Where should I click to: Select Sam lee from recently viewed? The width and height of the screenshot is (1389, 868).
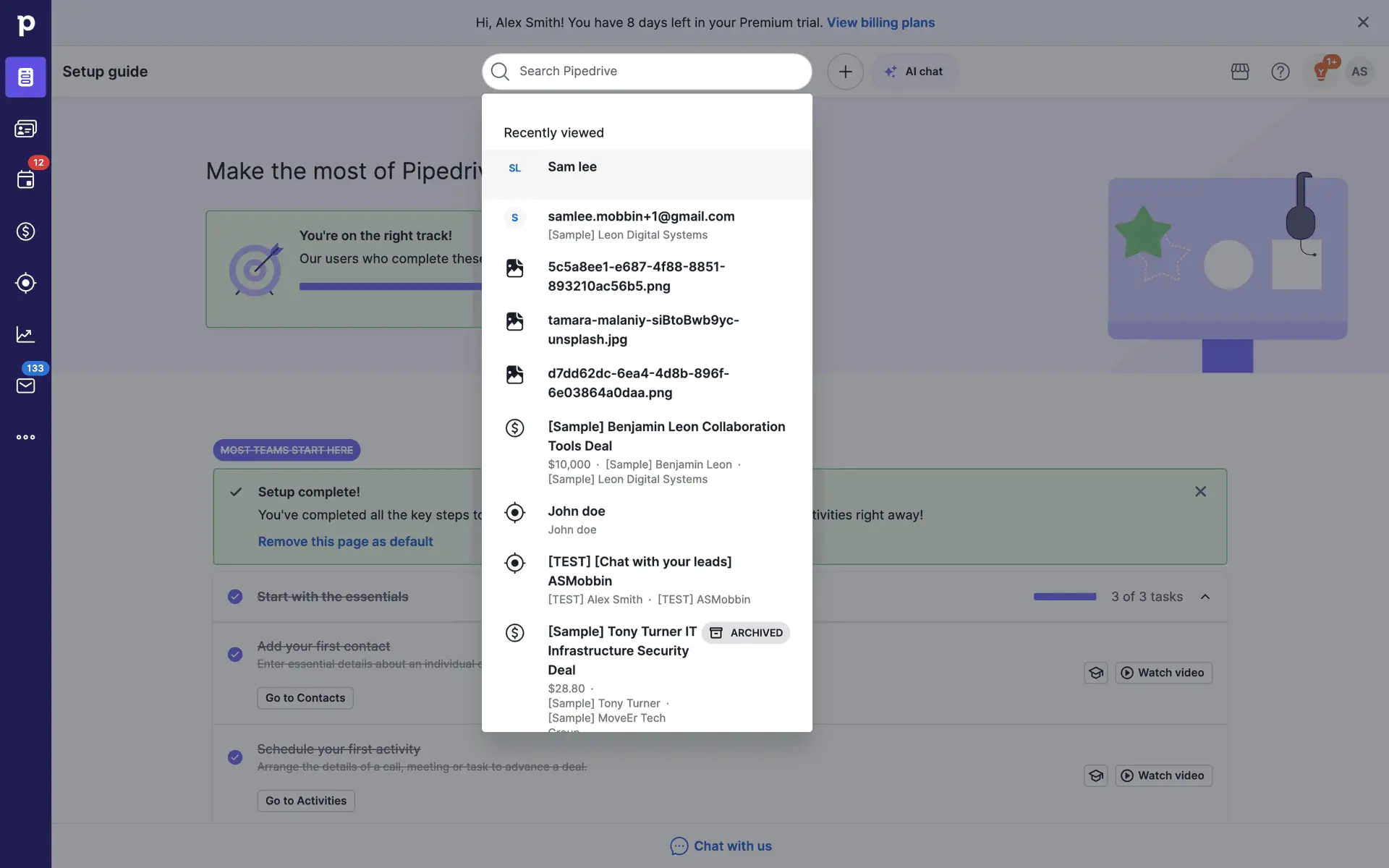572,167
